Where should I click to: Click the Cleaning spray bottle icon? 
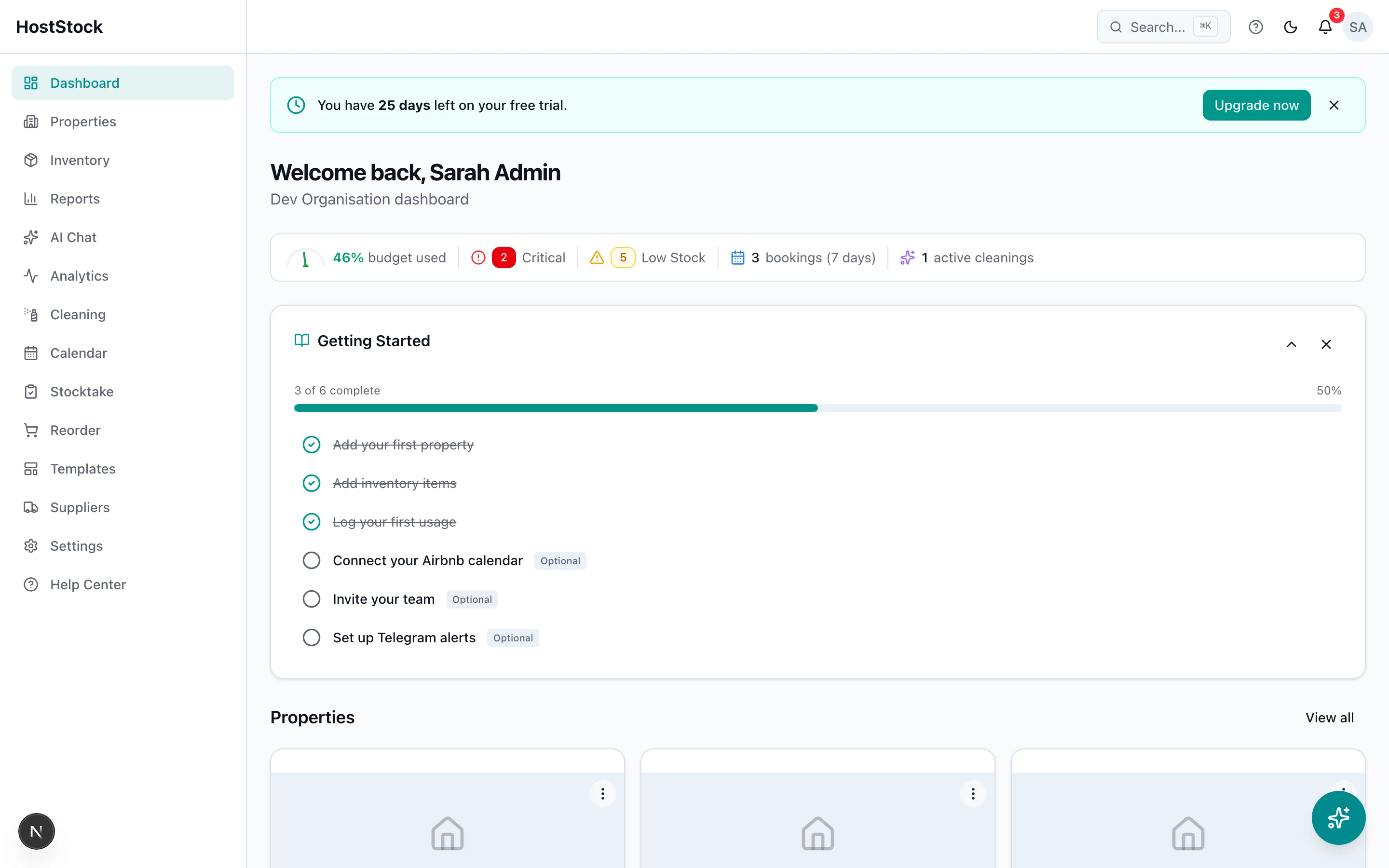[31, 314]
